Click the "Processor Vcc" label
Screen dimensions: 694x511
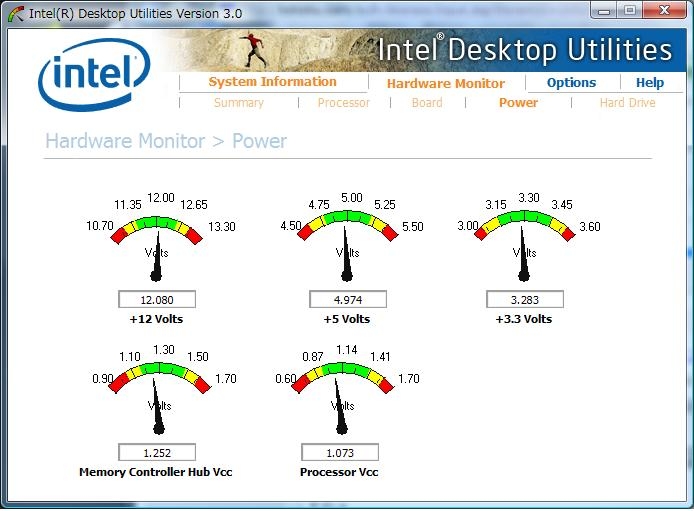point(339,472)
